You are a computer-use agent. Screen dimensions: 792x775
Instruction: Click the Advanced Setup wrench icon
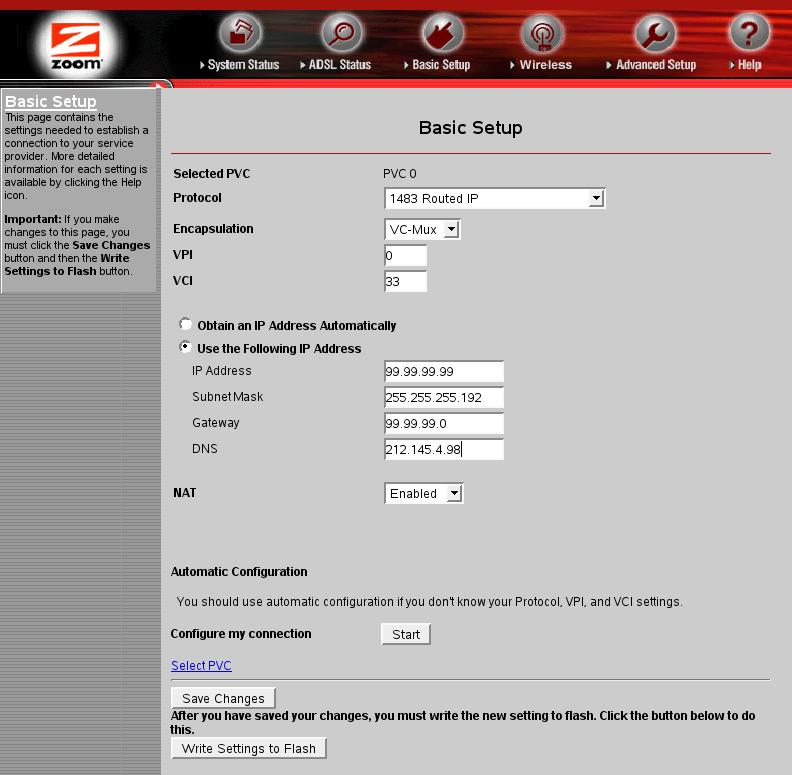click(x=655, y=33)
